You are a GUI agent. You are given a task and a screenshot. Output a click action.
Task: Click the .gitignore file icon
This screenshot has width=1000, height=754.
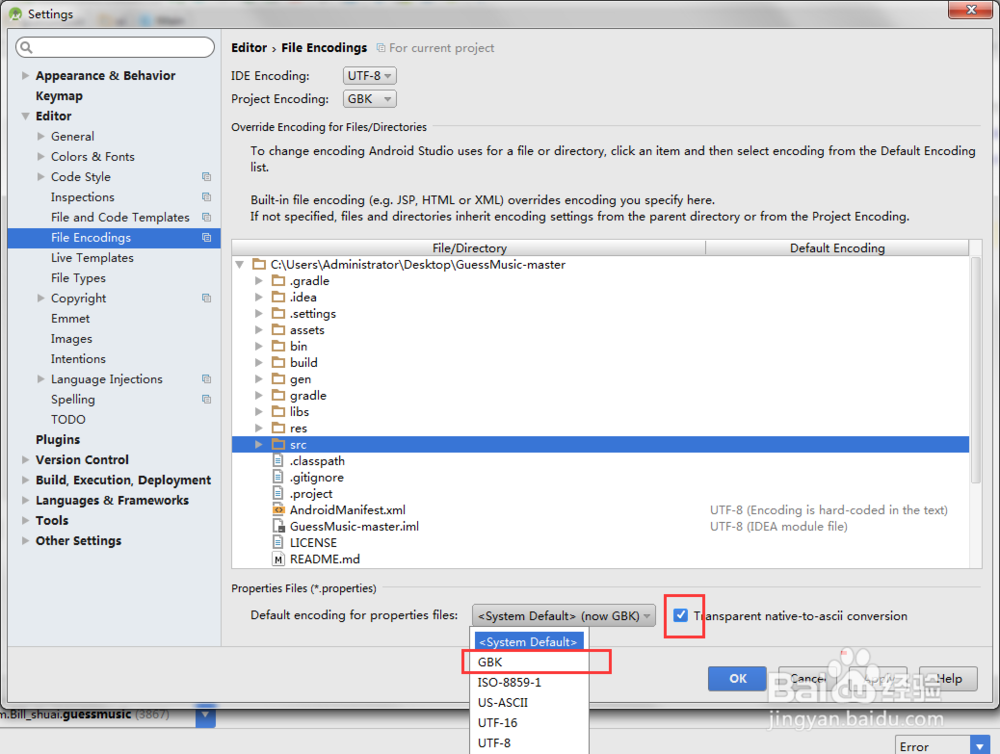point(278,477)
